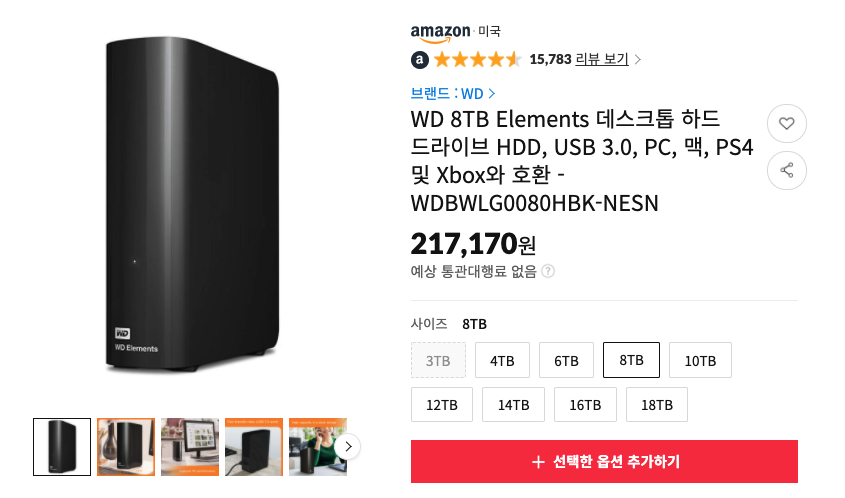This screenshot has height=498, width=845.
Task: Click the circular 'a' Amazon rating badge
Action: [x=420, y=59]
